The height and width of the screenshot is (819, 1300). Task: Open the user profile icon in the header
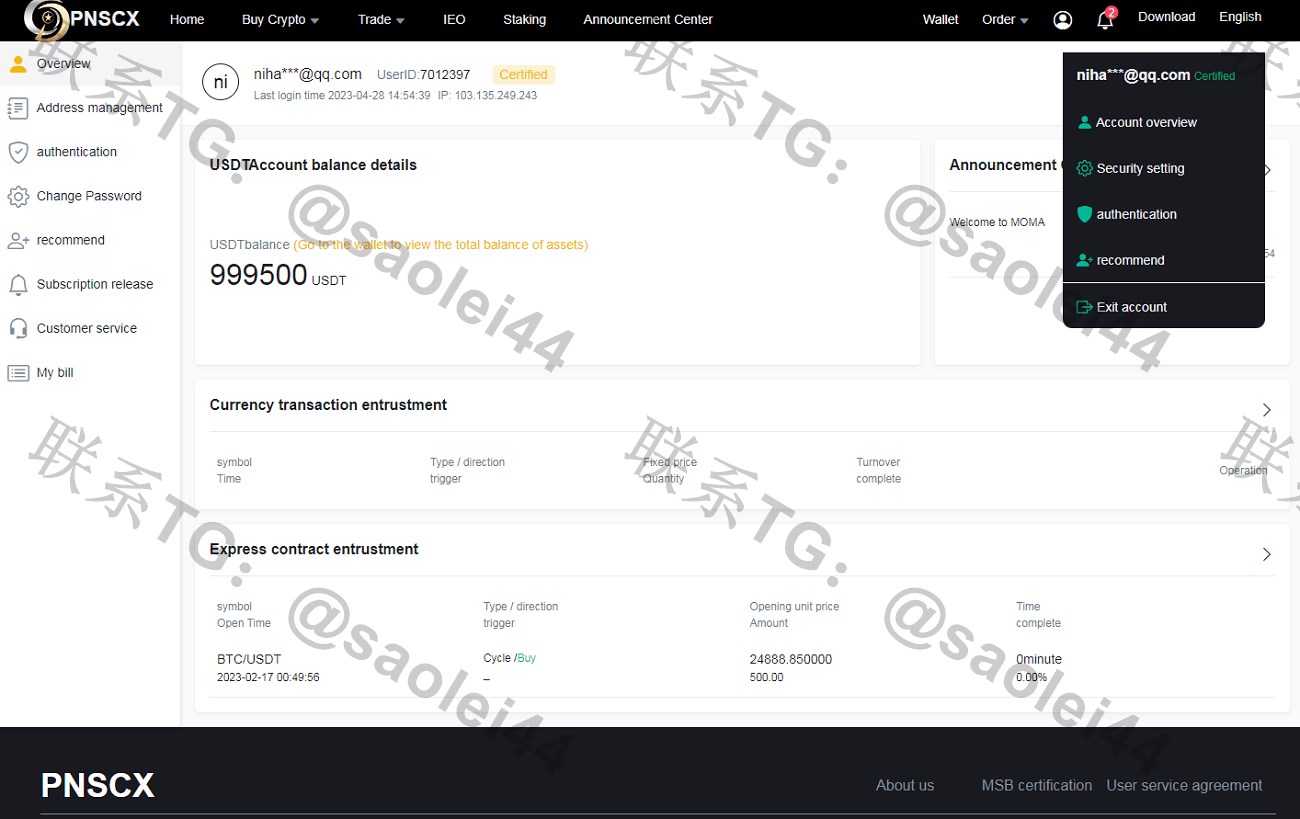tap(1063, 20)
